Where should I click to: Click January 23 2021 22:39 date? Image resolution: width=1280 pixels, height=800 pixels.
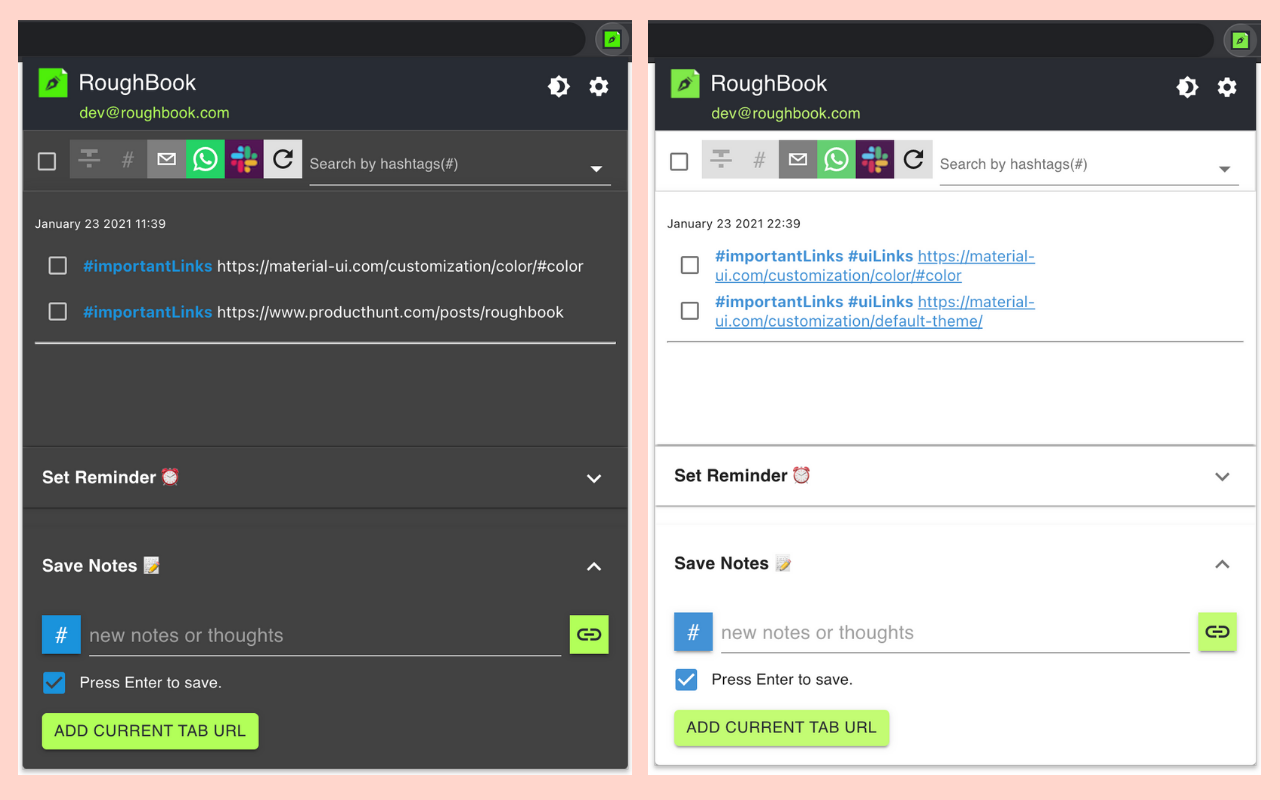tap(734, 224)
